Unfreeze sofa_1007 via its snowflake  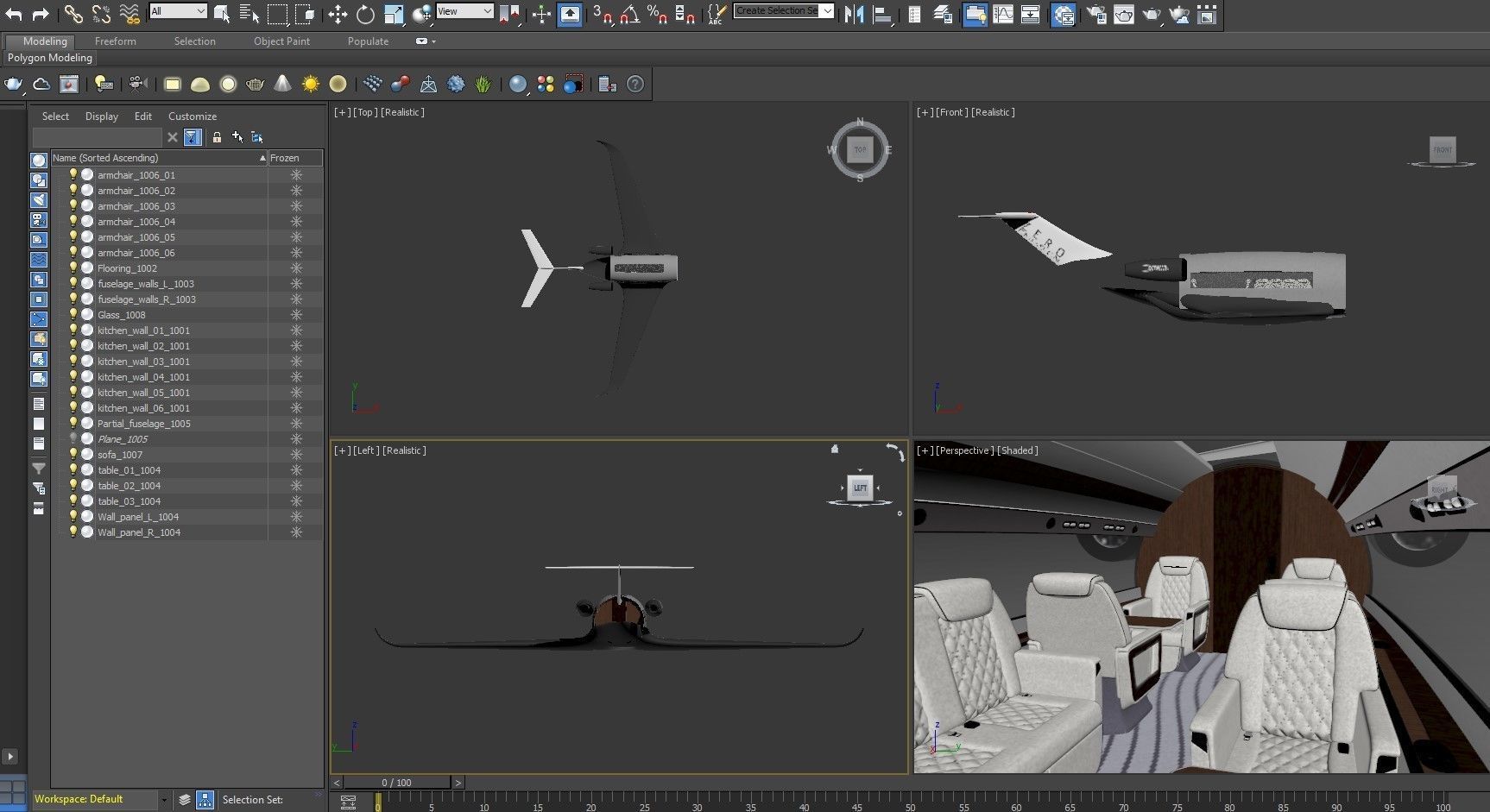[x=296, y=455]
